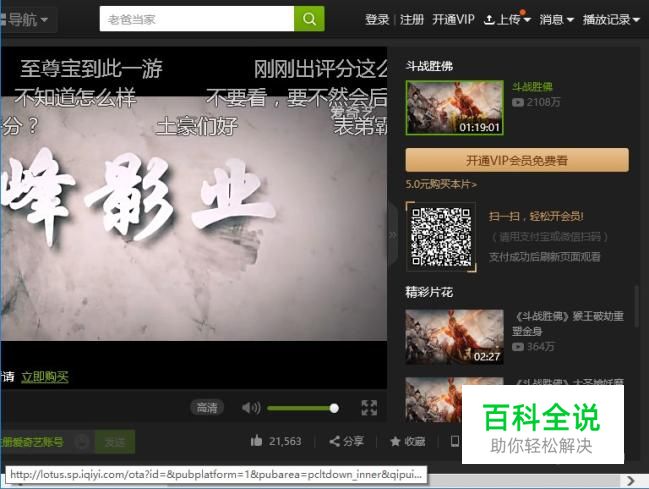This screenshot has height=489, width=649.
Task: Change video quality via 高清 button
Action: pyautogui.click(x=207, y=408)
